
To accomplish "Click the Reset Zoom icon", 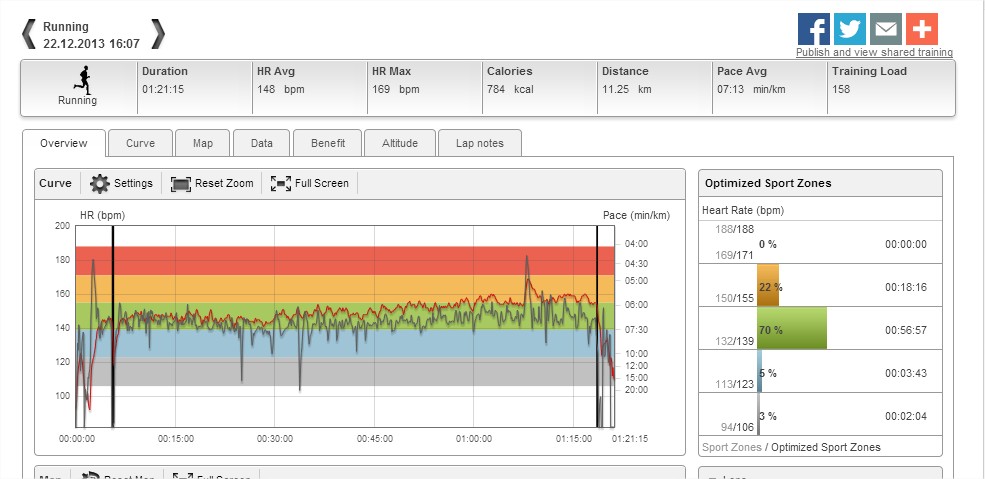I will point(181,184).
